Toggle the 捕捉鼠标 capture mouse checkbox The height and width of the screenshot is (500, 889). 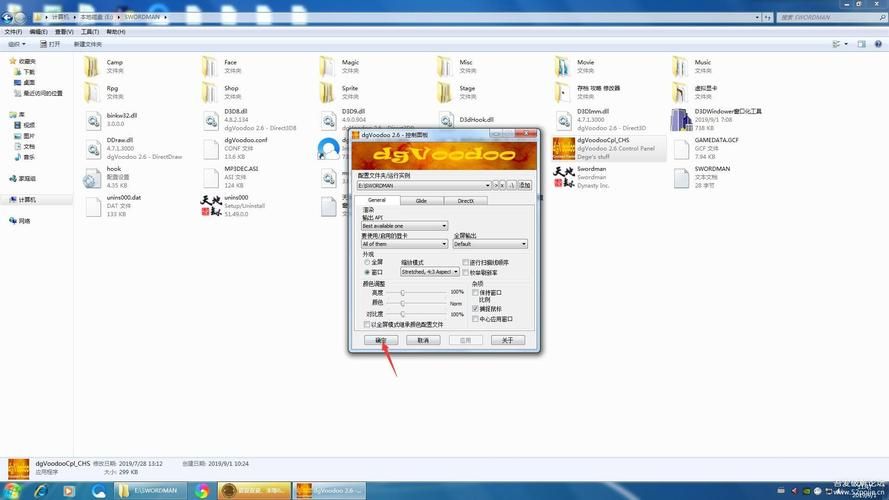[475, 309]
